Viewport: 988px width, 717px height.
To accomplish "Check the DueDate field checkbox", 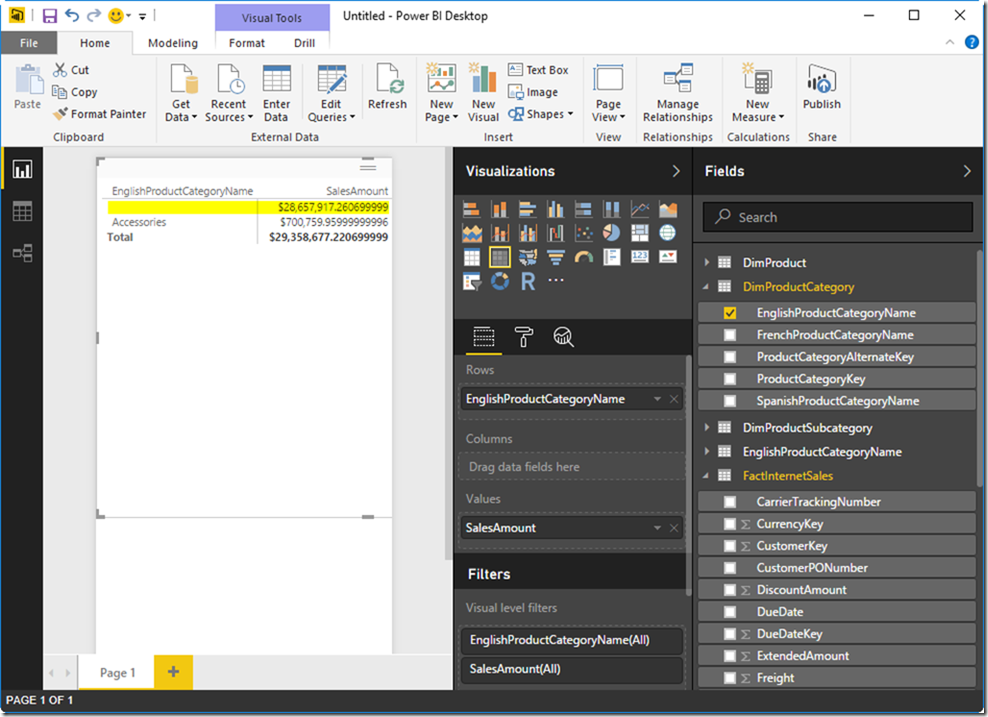I will tap(730, 612).
